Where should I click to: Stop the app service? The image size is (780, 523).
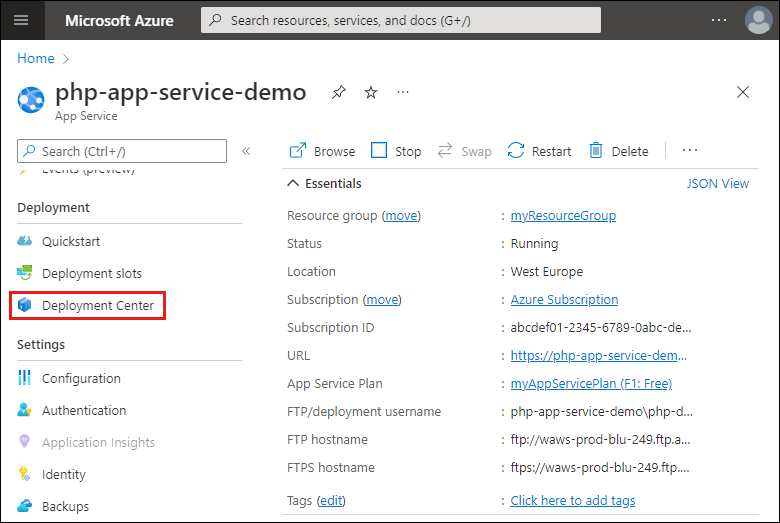pyautogui.click(x=396, y=151)
